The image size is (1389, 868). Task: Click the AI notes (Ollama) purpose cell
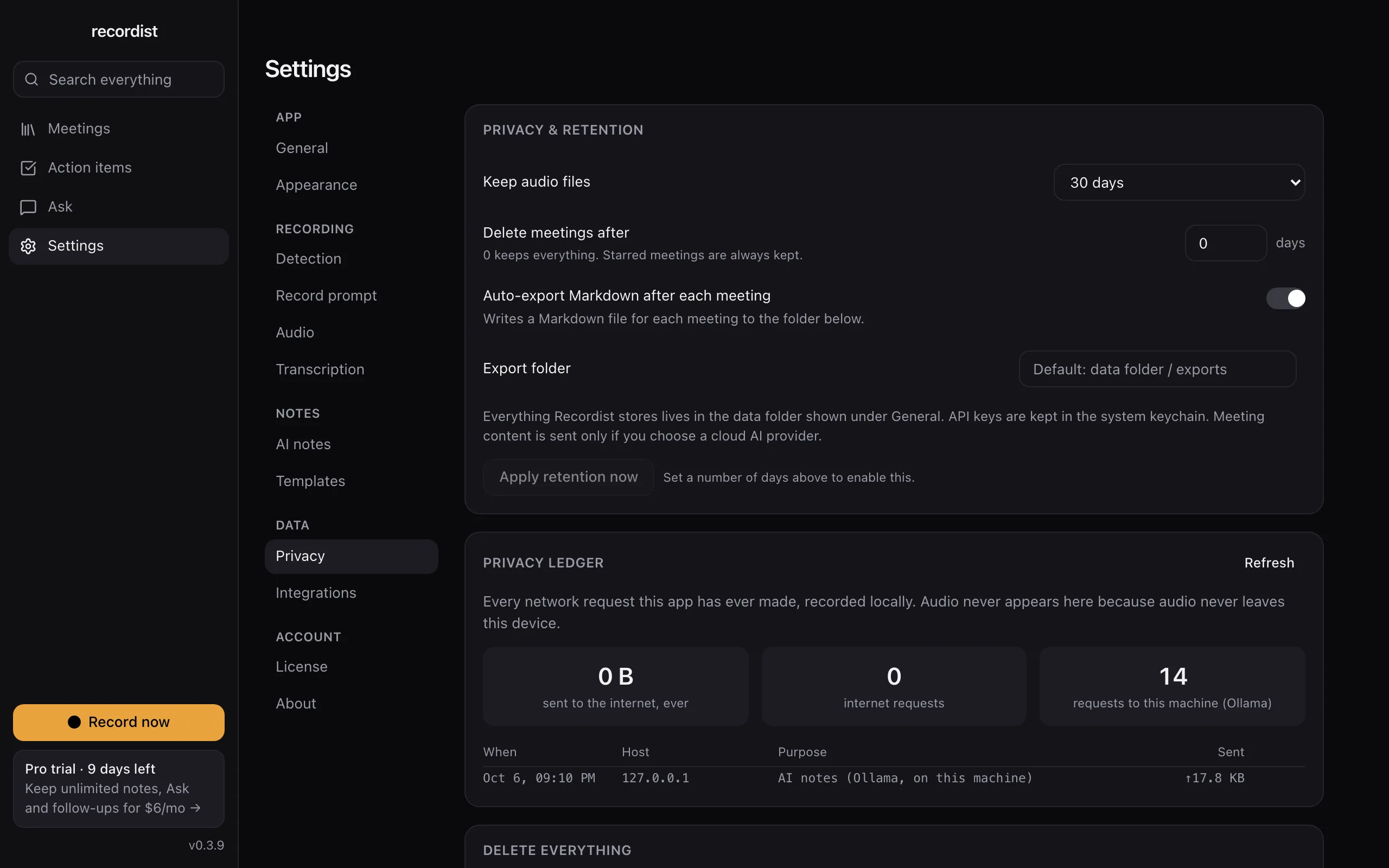pos(905,778)
